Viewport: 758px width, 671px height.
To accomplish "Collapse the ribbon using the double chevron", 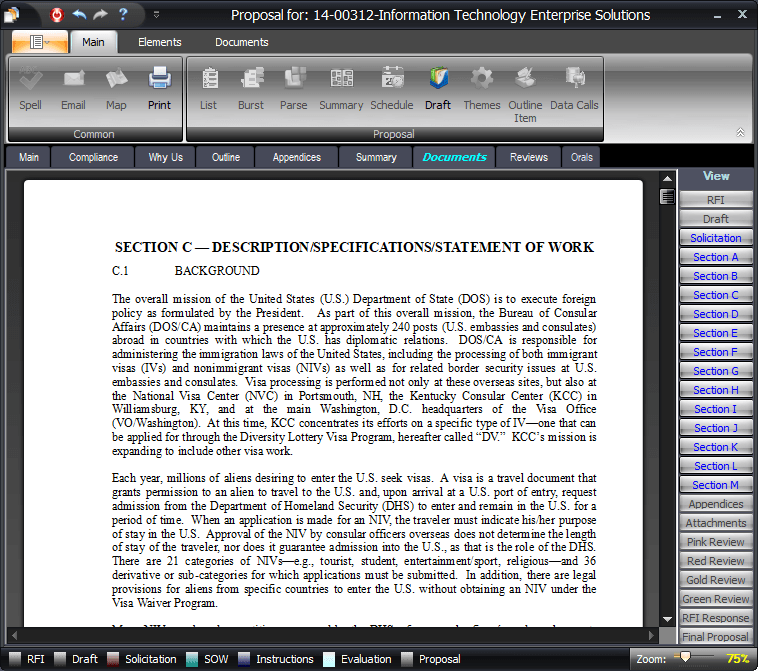I will coord(740,132).
